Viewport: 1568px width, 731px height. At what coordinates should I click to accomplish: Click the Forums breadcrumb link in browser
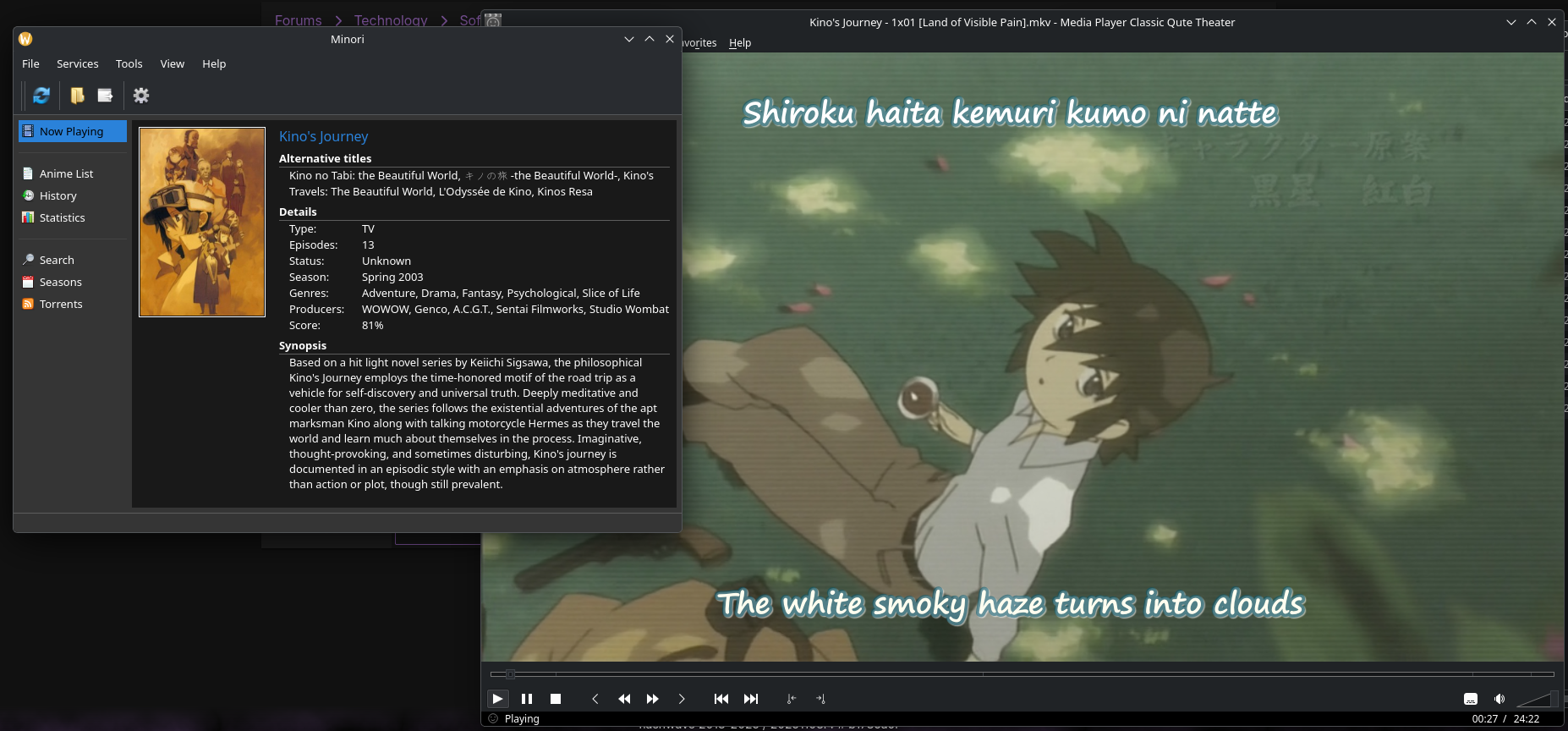pyautogui.click(x=298, y=20)
